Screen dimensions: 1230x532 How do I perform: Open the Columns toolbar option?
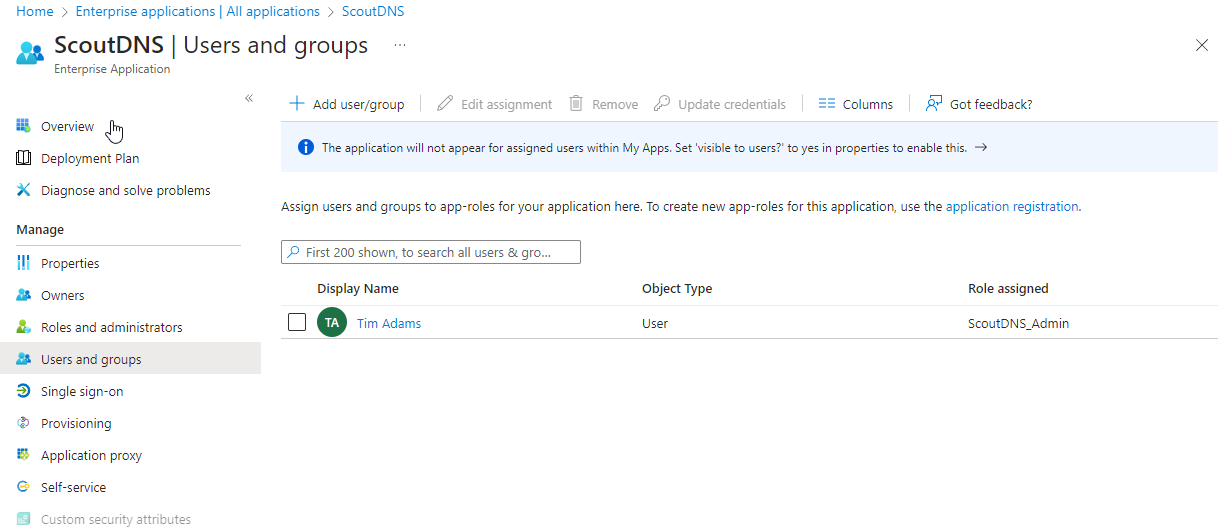click(x=855, y=104)
